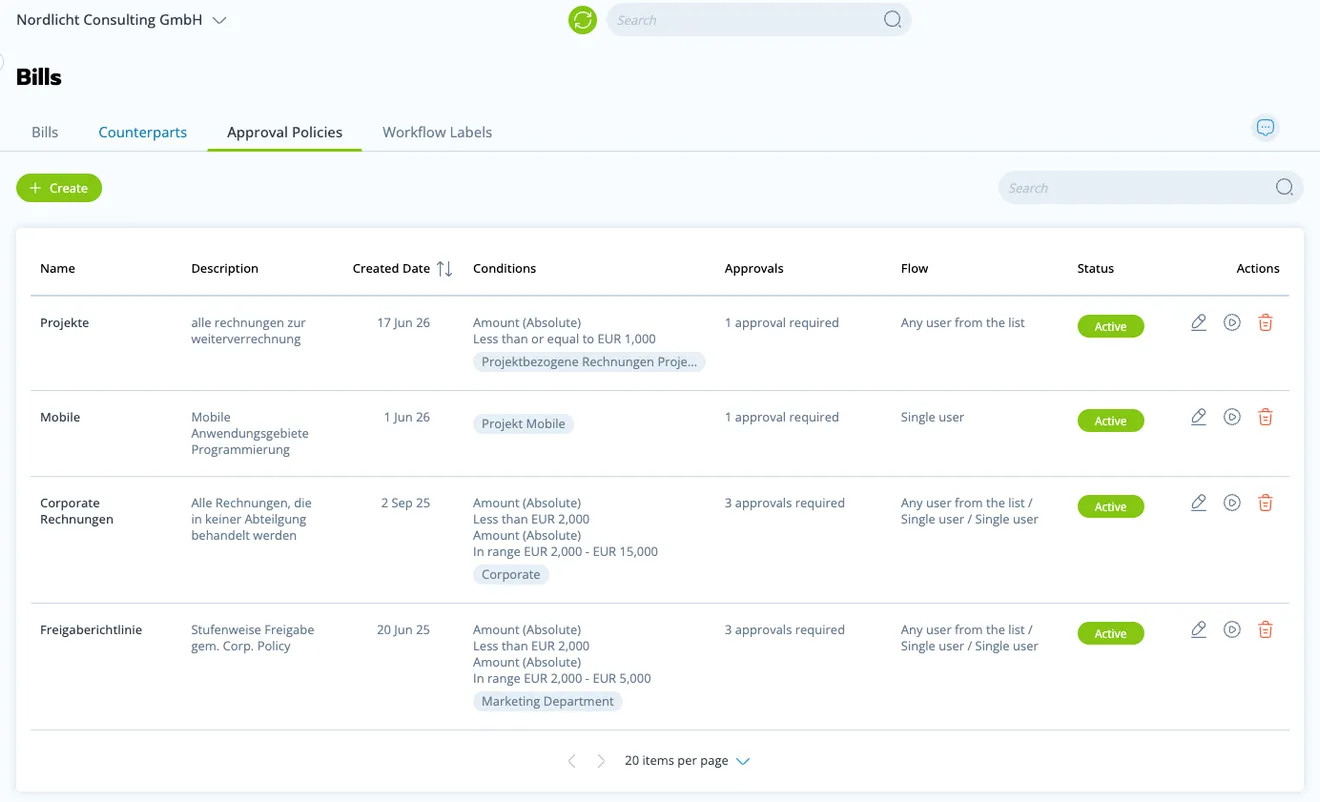Screen dimensions: 1320x802
Task: Click 'In range EUR 2,000 - EUR 5,000'
Action: click(x=562, y=678)
